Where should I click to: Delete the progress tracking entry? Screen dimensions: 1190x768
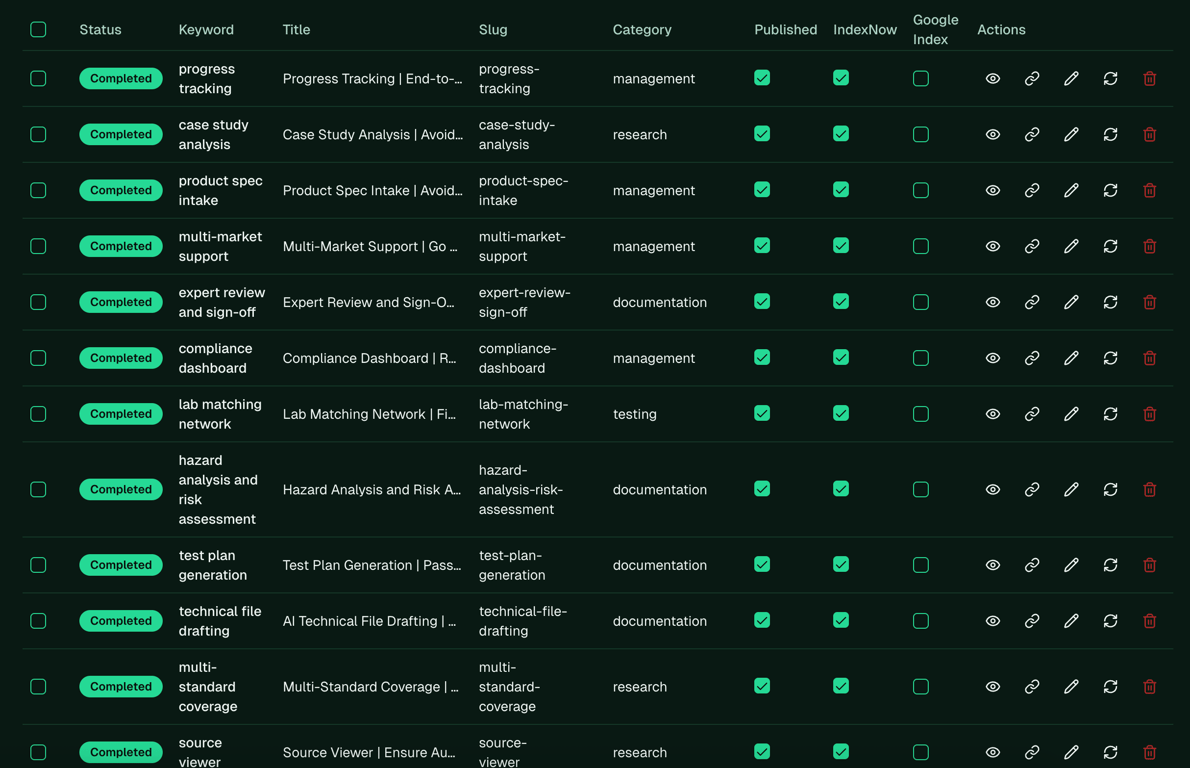[x=1150, y=79]
